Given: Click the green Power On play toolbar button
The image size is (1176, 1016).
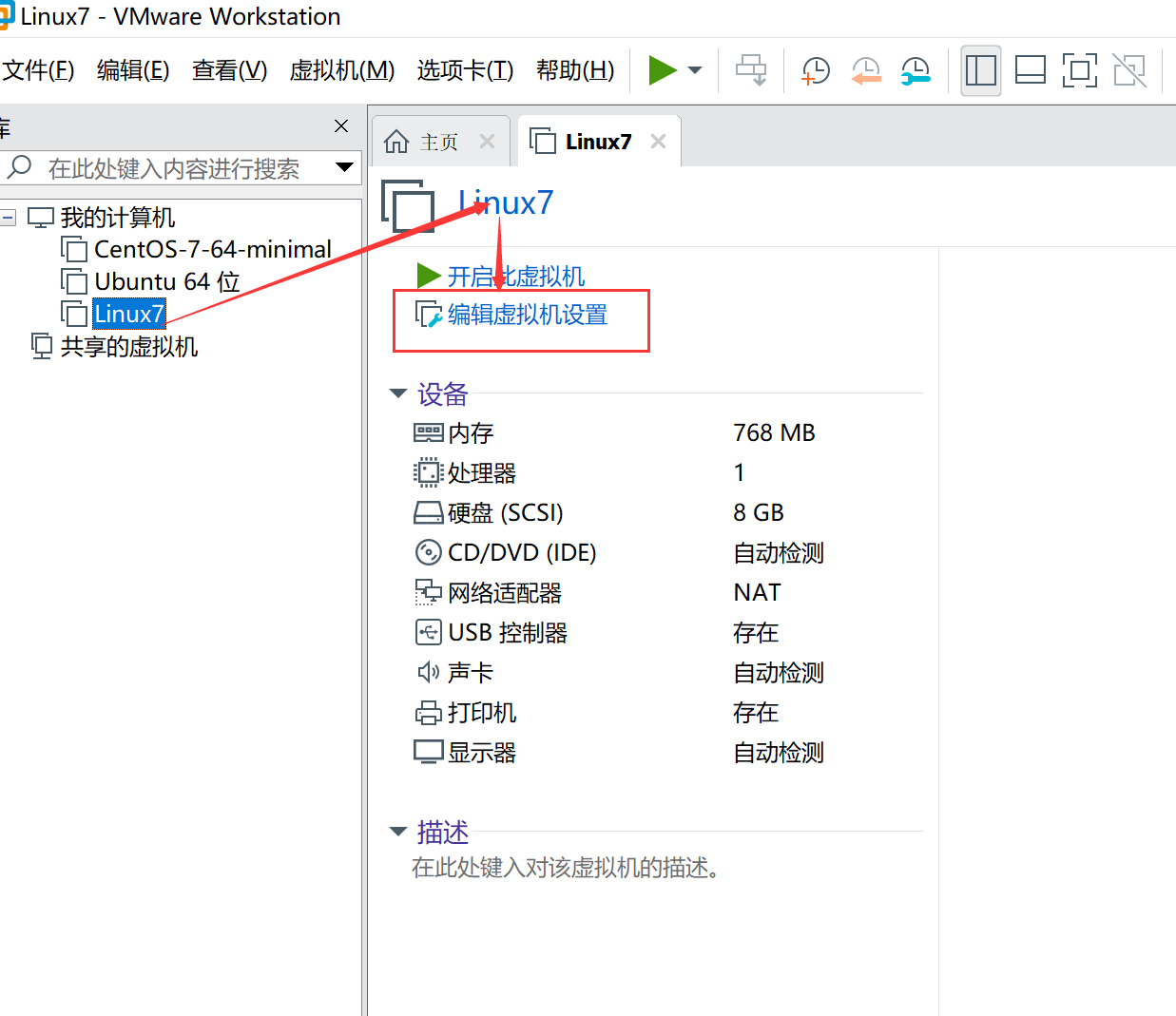Looking at the screenshot, I should coord(663,70).
